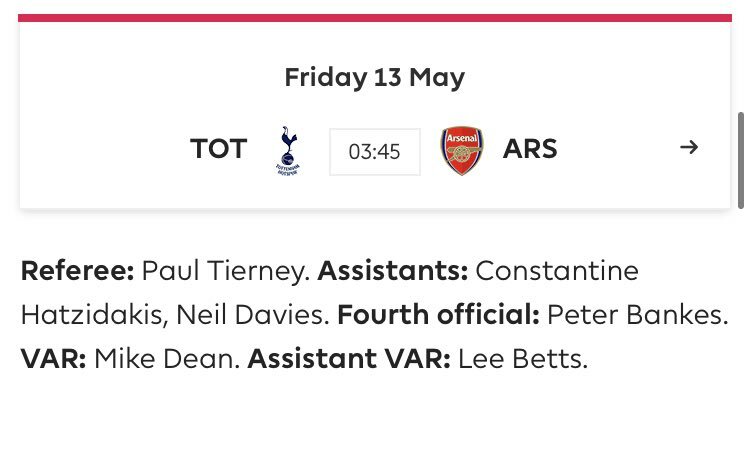
Task: Click the Arsenal club badge
Action: (462, 150)
